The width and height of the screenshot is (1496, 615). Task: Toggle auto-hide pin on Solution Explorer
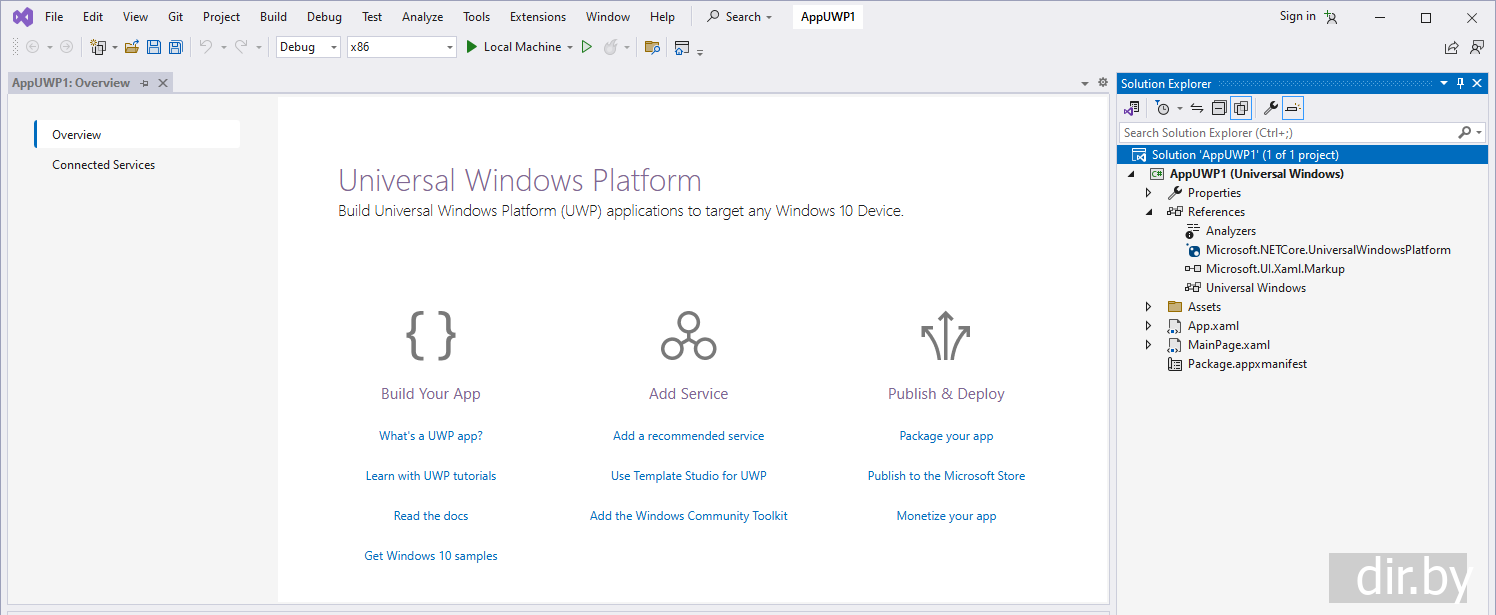(x=1460, y=84)
